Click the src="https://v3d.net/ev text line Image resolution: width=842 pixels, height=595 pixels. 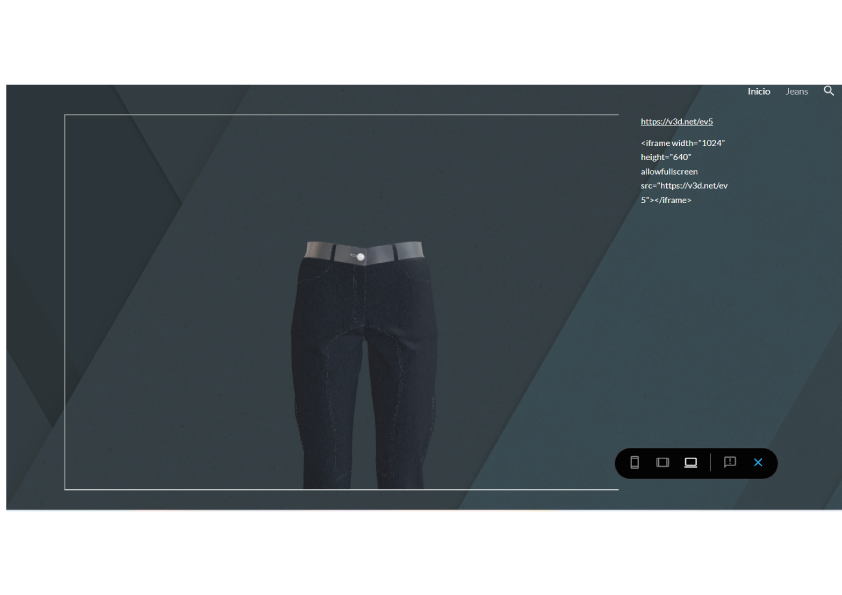[x=684, y=186]
